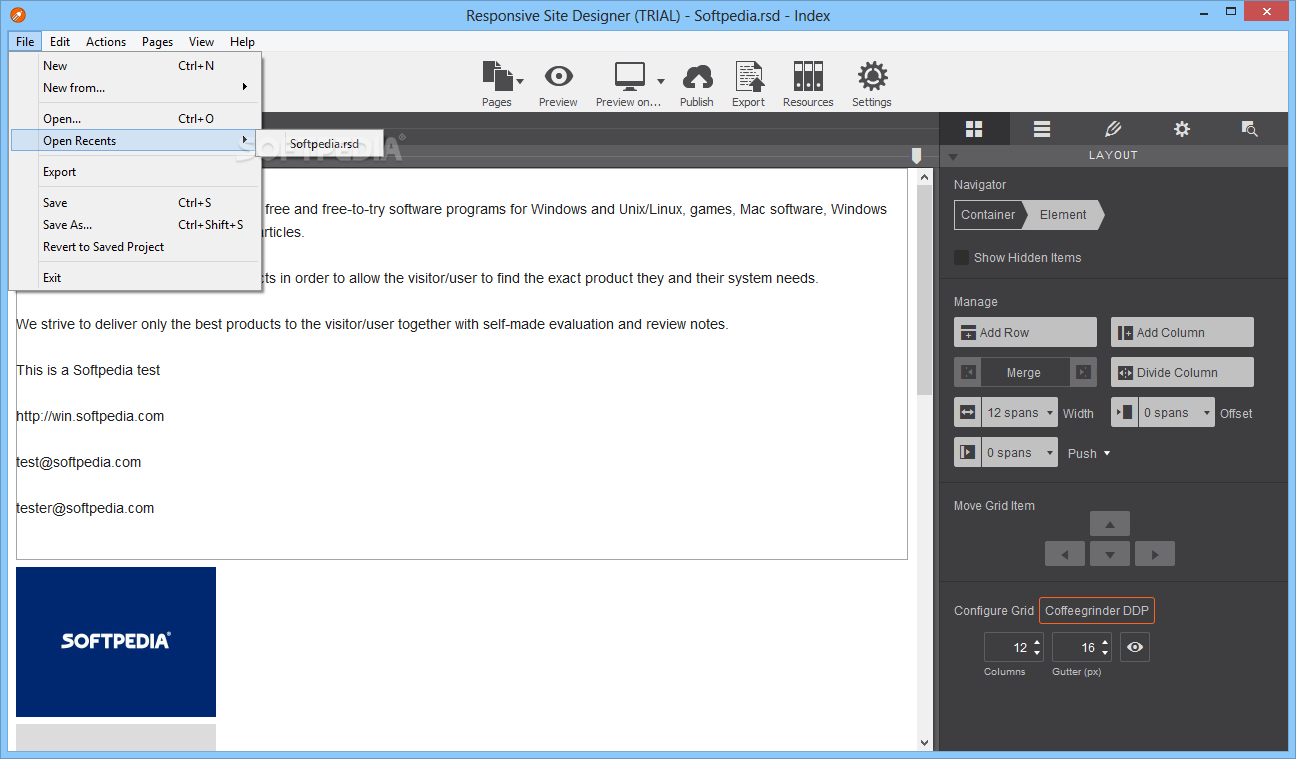This screenshot has width=1296, height=759.
Task: Choose Export in the File menu
Action: click(137, 171)
